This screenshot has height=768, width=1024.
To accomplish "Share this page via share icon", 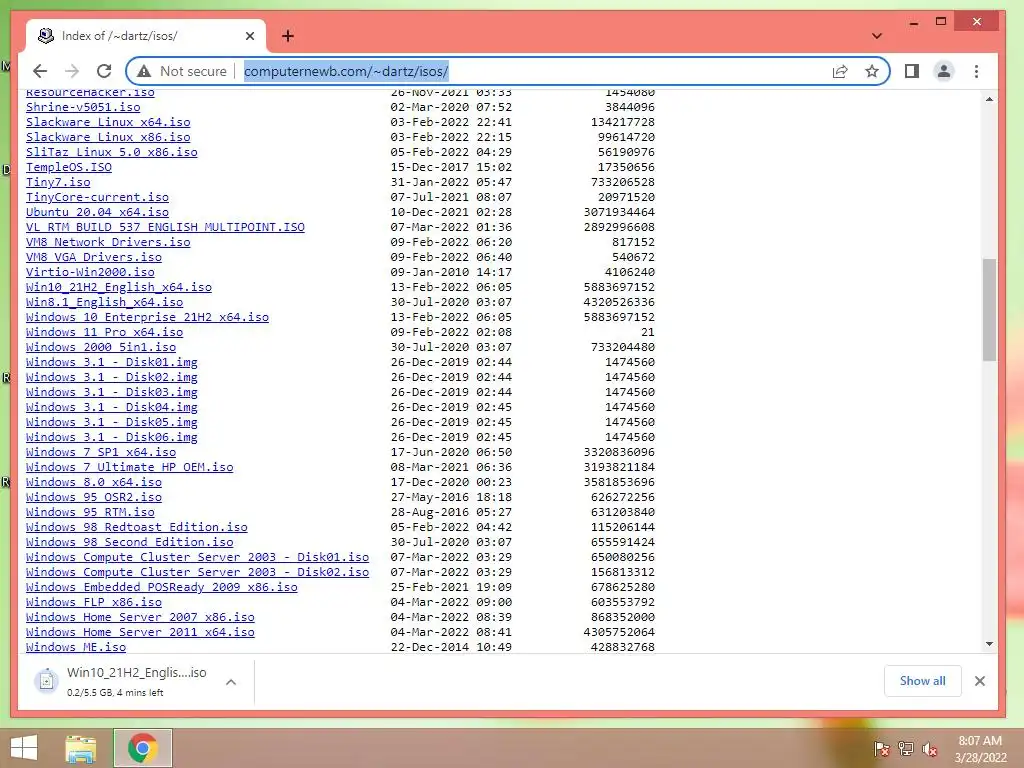I will pos(840,71).
